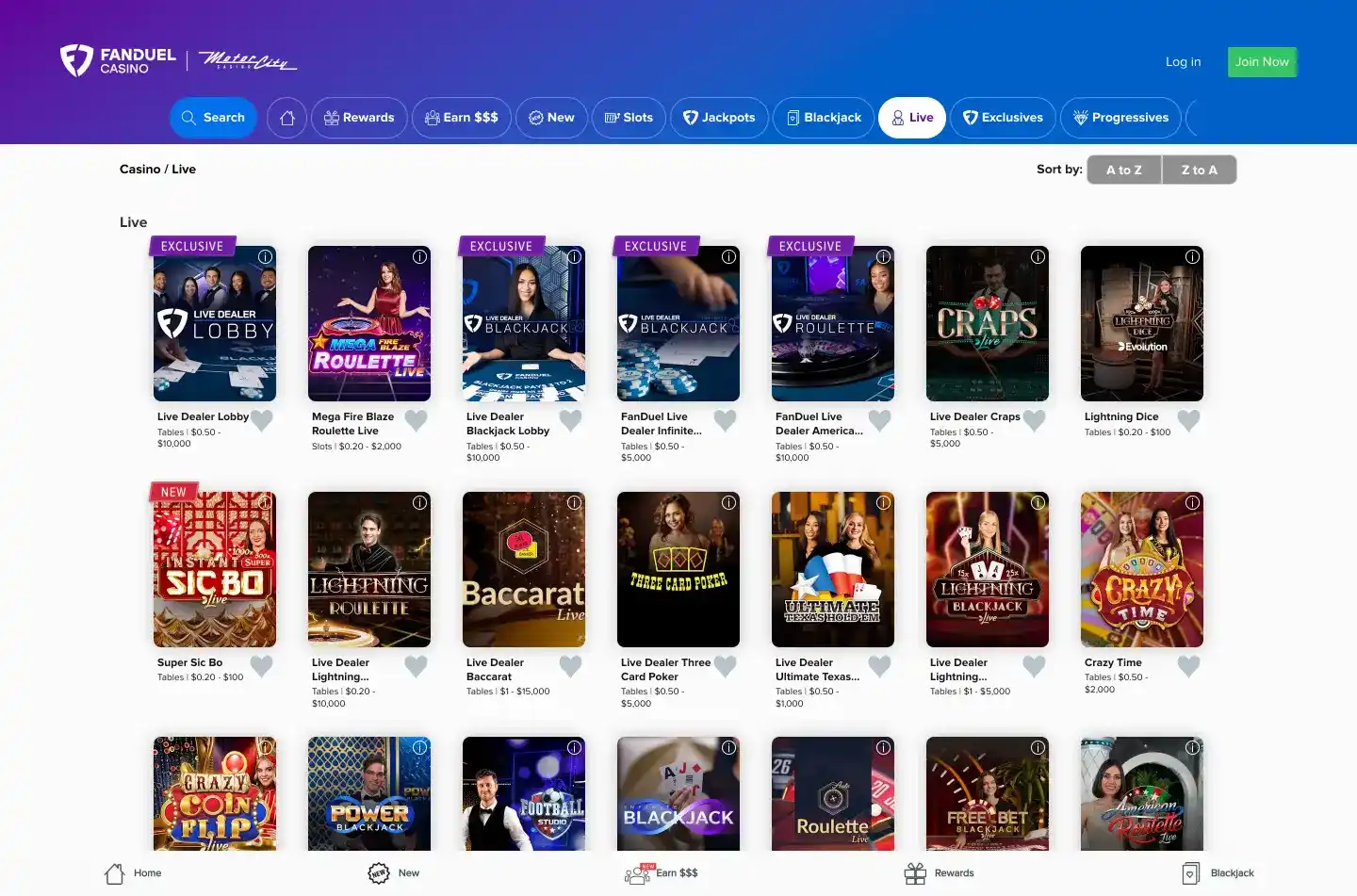Viewport: 1357px width, 896px height.
Task: Click Casino in the breadcrumb
Action: click(x=139, y=170)
